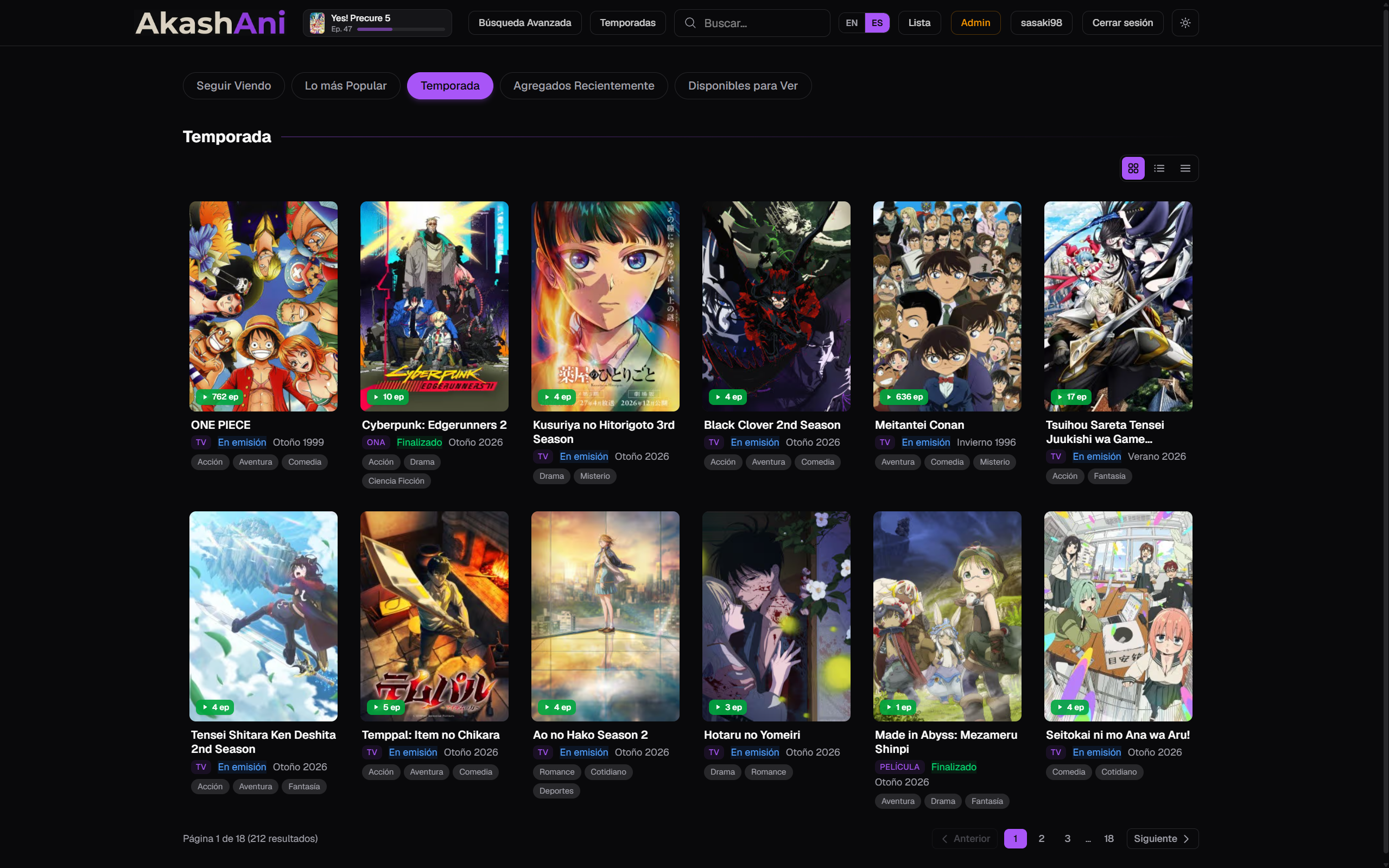The image size is (1389, 868).
Task: Switch language to ES
Action: tap(877, 23)
